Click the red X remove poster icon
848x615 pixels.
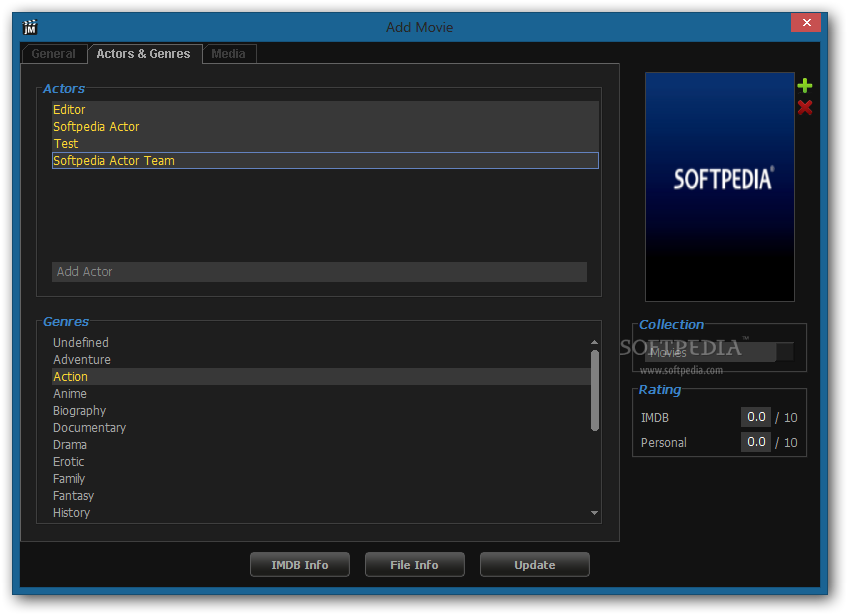coord(804,108)
